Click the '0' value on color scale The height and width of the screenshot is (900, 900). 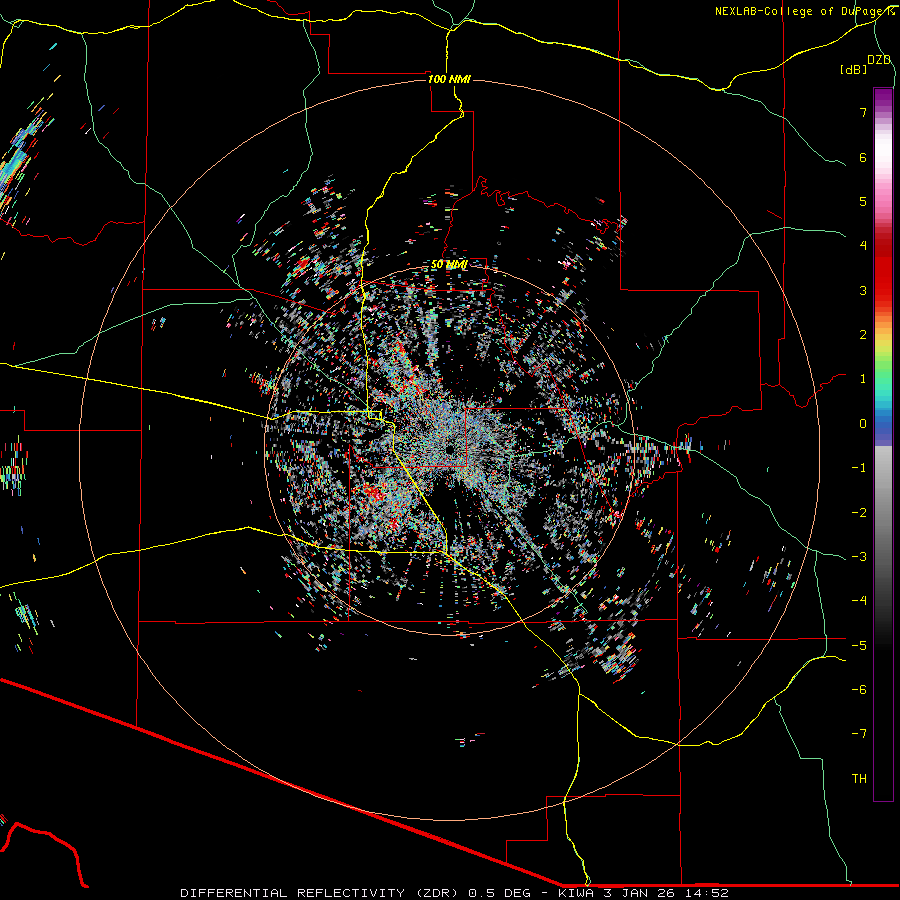point(863,424)
